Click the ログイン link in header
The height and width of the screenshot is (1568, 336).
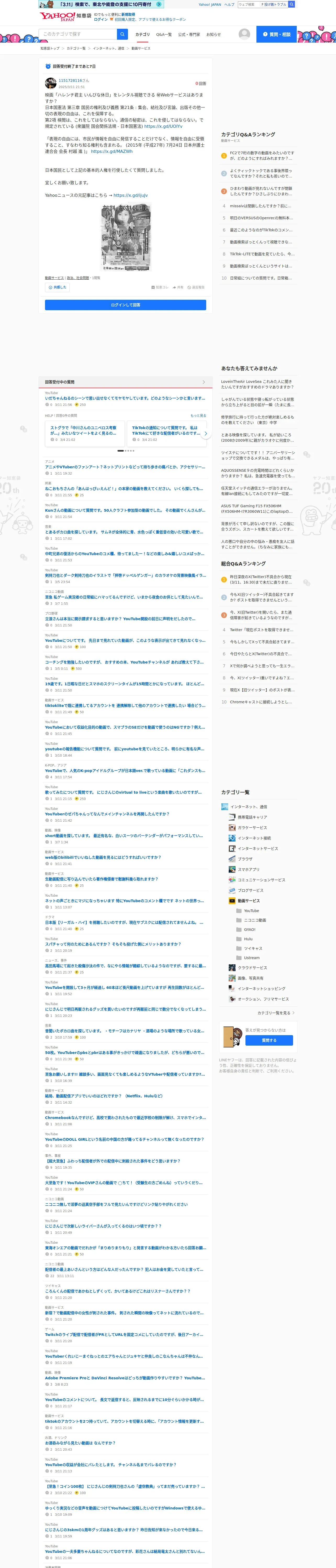(x=101, y=20)
